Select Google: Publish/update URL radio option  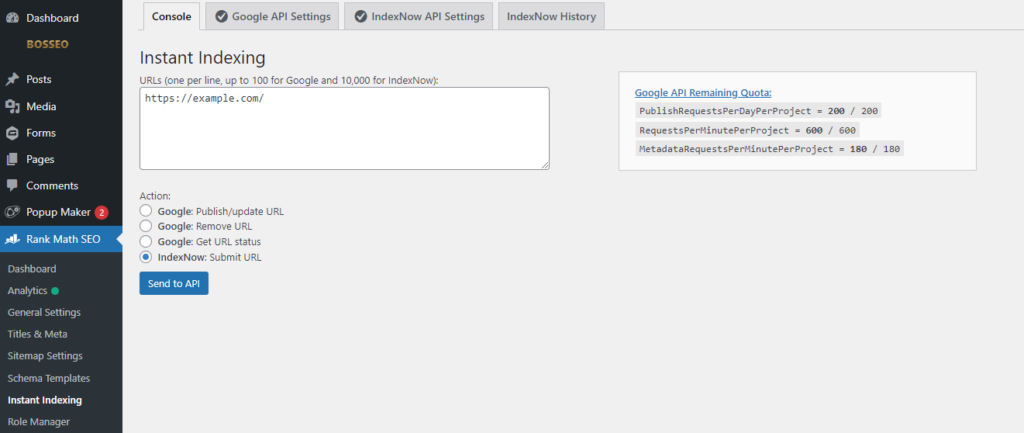tap(146, 211)
